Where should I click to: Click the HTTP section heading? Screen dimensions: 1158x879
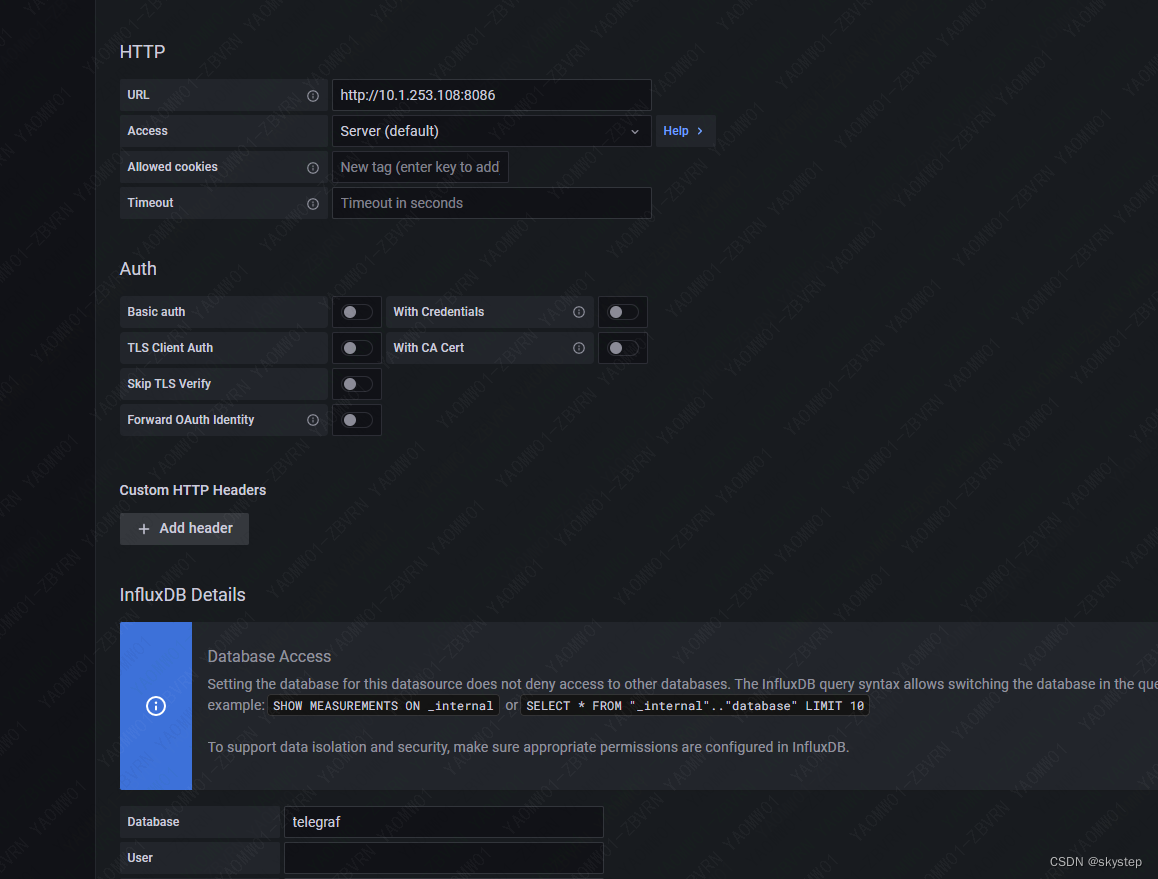(143, 52)
